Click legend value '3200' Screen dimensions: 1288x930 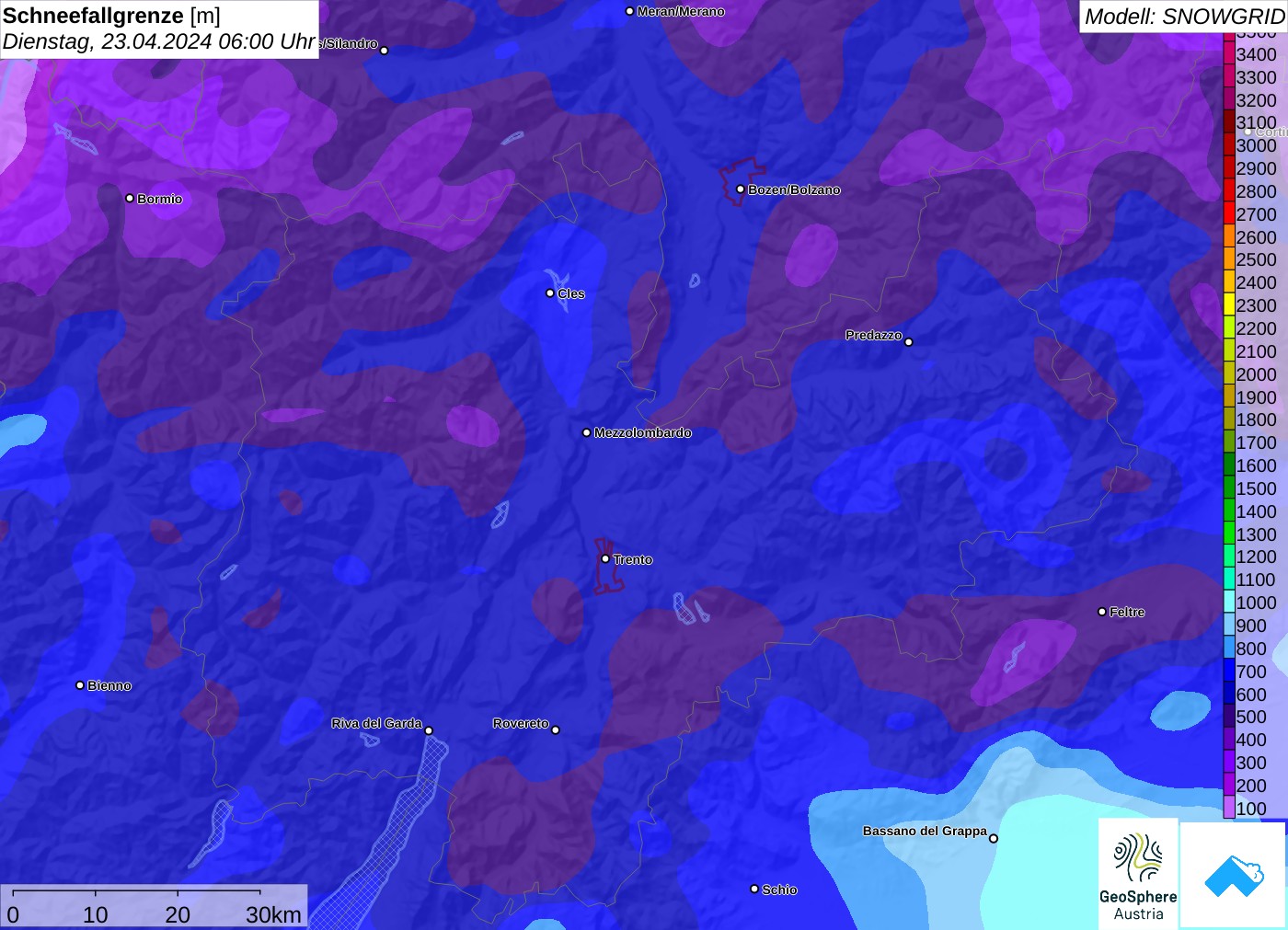click(1256, 100)
